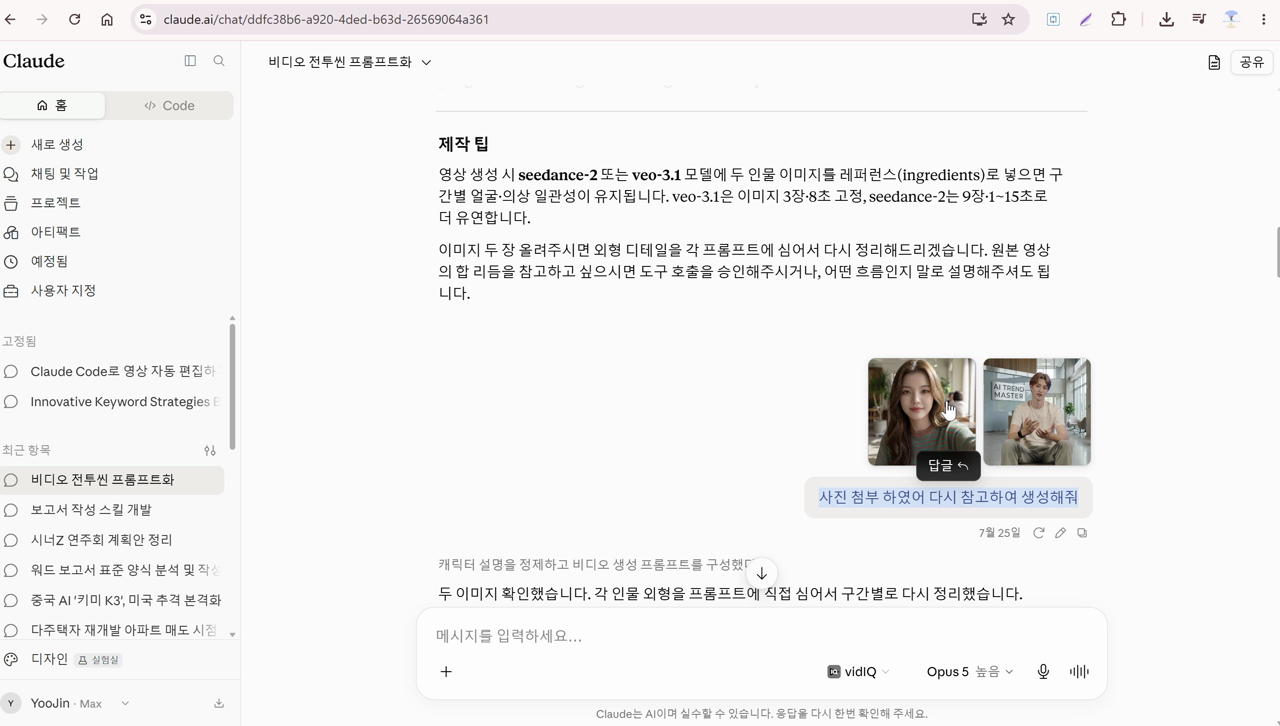Focus the 메시지를 입력하세요 input box
1280x726 pixels.
(x=761, y=636)
